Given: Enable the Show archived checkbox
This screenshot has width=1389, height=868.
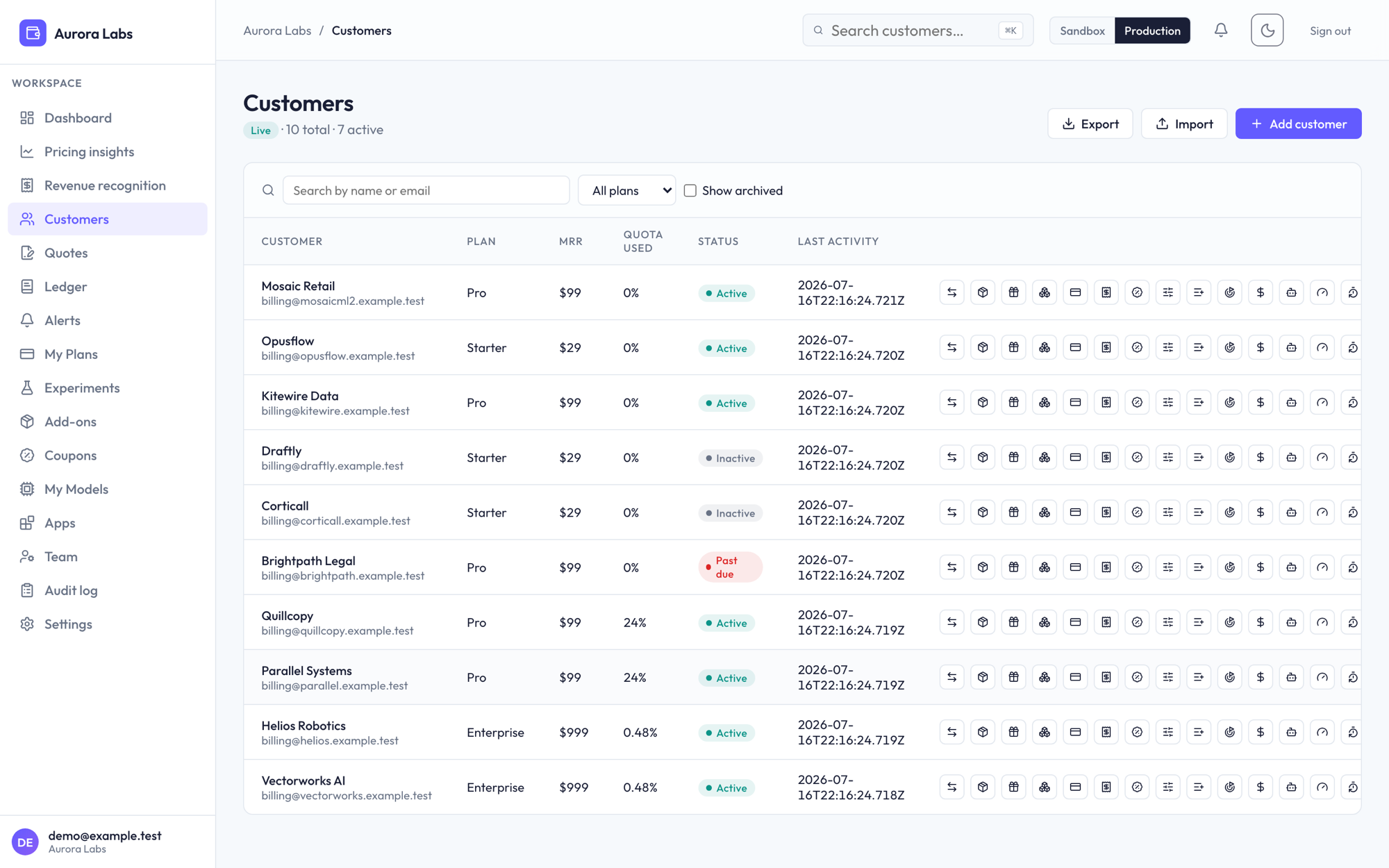Looking at the screenshot, I should 690,190.
